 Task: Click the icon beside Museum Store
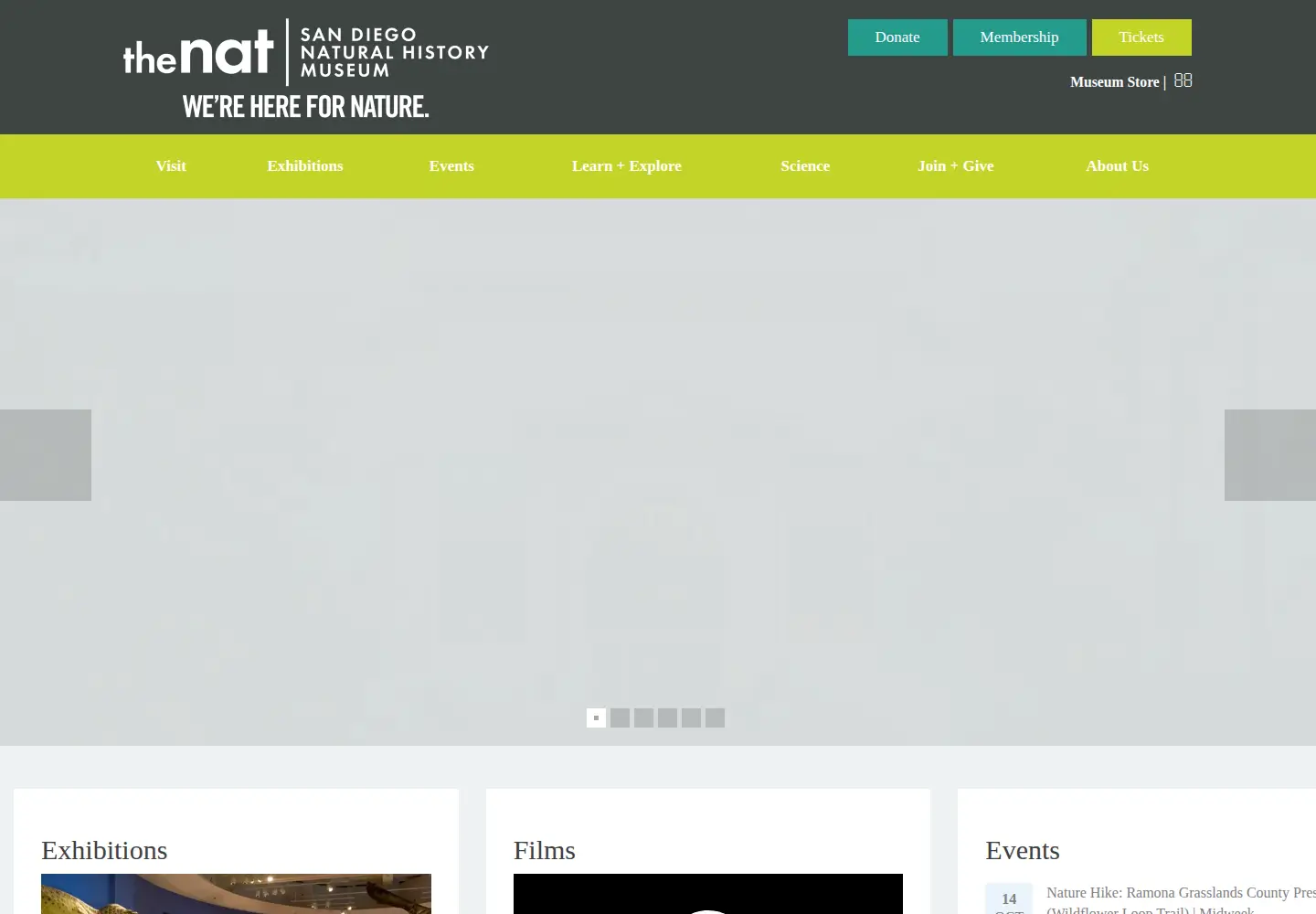click(1183, 80)
